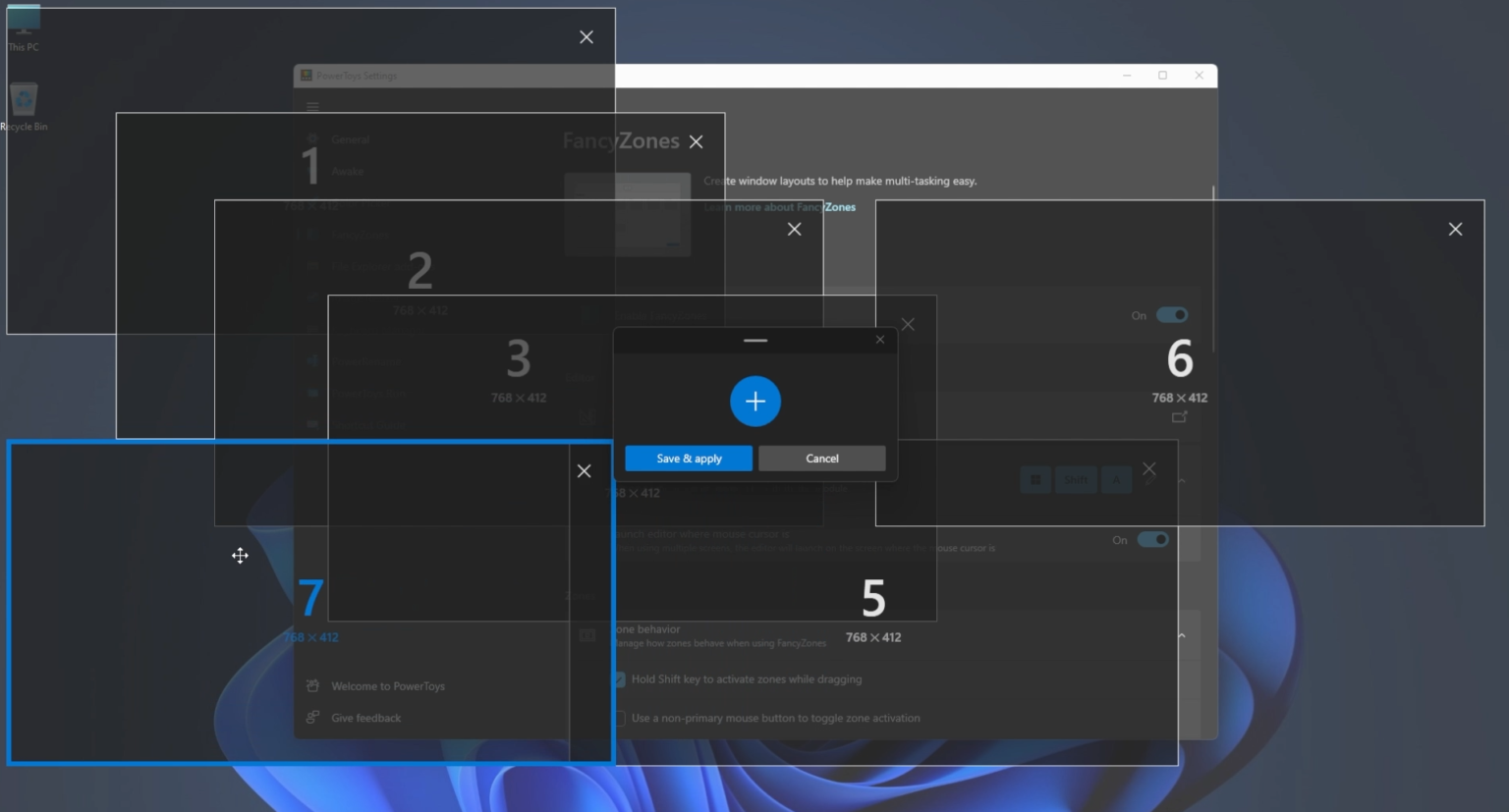
Task: Click the pencil icon to edit the activation shortcut
Action: pyautogui.click(x=1149, y=480)
